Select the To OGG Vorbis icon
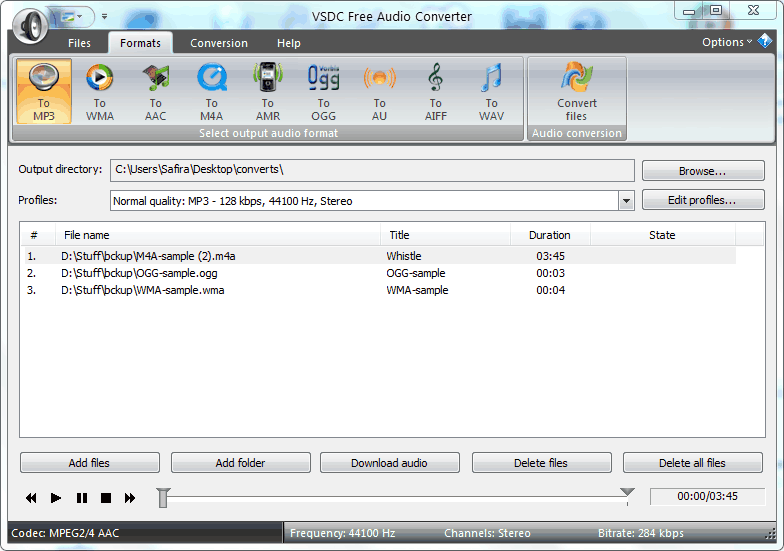The height and width of the screenshot is (551, 784). coord(324,91)
